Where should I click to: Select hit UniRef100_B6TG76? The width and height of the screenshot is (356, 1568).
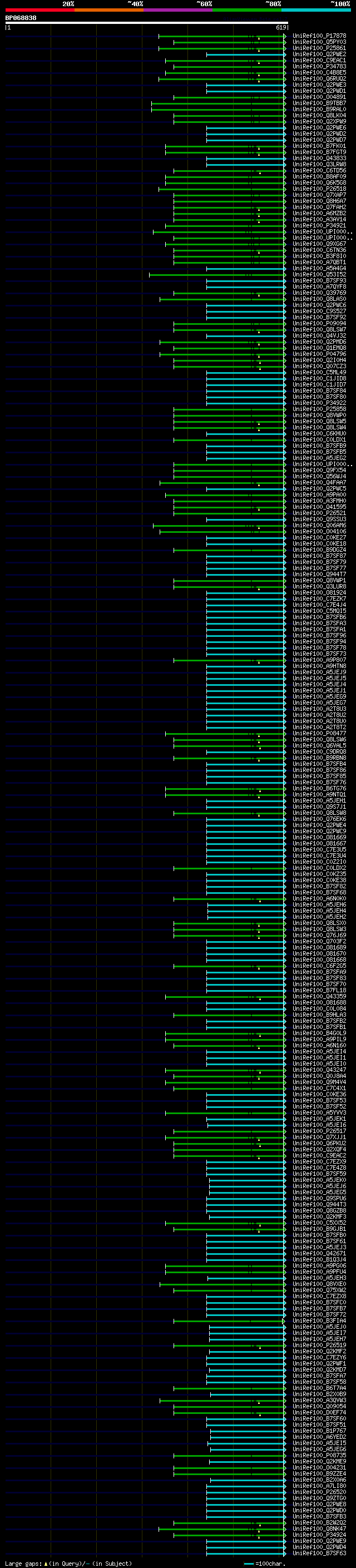(x=319, y=788)
